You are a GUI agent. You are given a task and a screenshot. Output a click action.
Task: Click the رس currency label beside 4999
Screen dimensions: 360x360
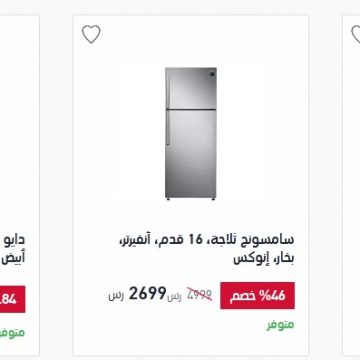click(x=174, y=297)
